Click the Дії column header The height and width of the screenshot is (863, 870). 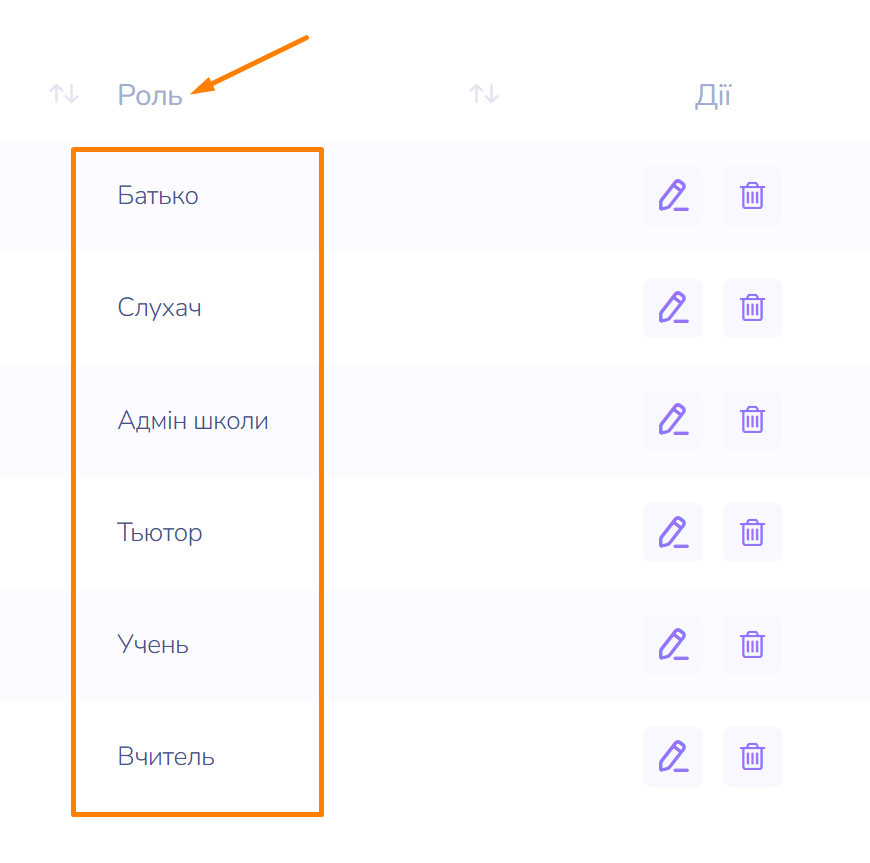pyautogui.click(x=713, y=96)
